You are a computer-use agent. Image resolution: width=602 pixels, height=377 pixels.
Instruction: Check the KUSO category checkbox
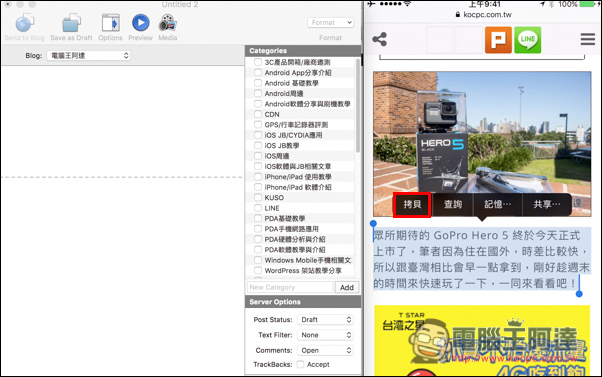tap(258, 197)
